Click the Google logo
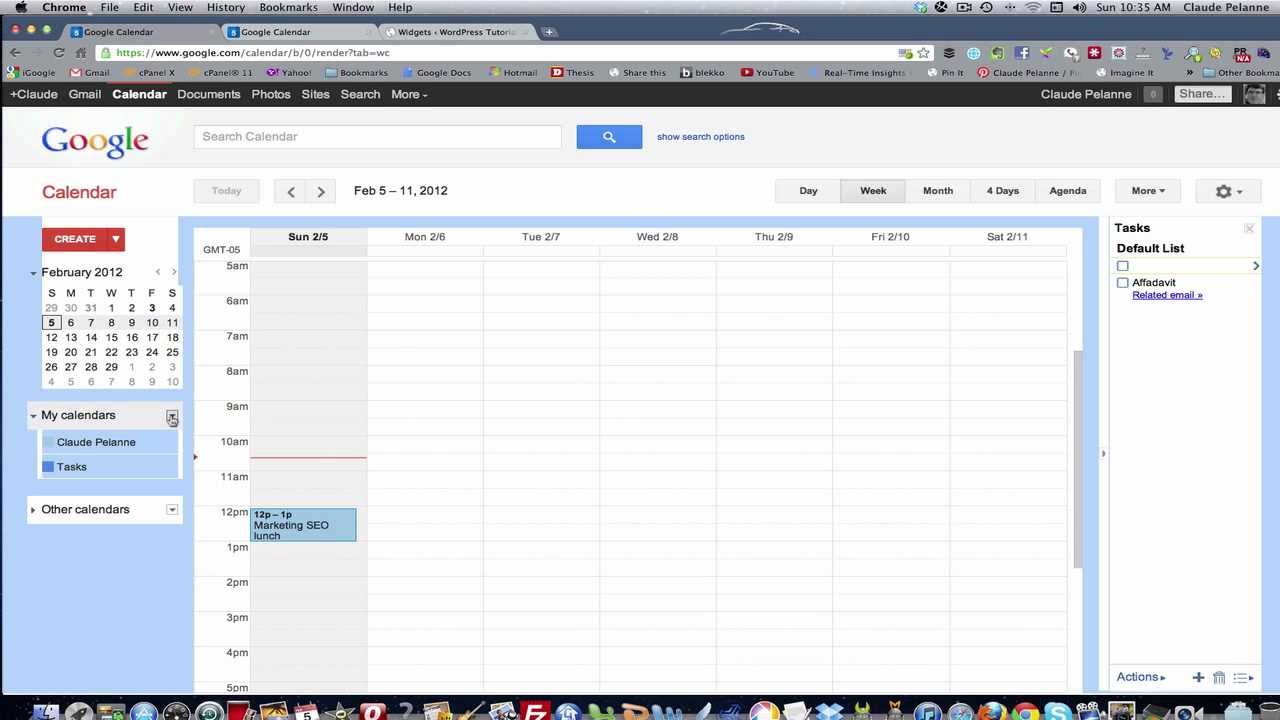Viewport: 1280px width, 720px height. (95, 141)
